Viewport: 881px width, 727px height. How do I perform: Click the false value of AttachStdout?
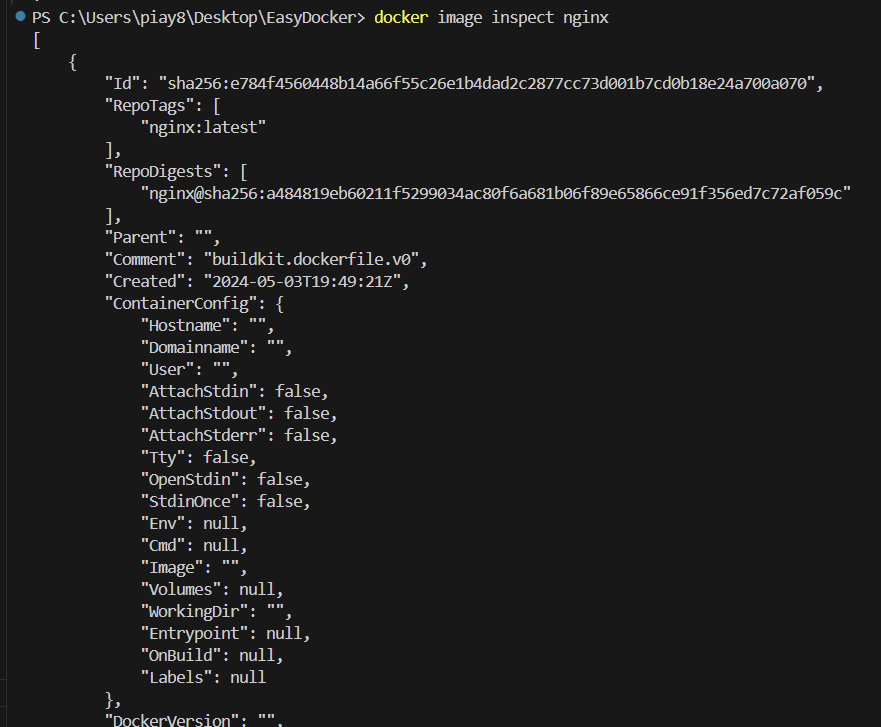pos(307,414)
